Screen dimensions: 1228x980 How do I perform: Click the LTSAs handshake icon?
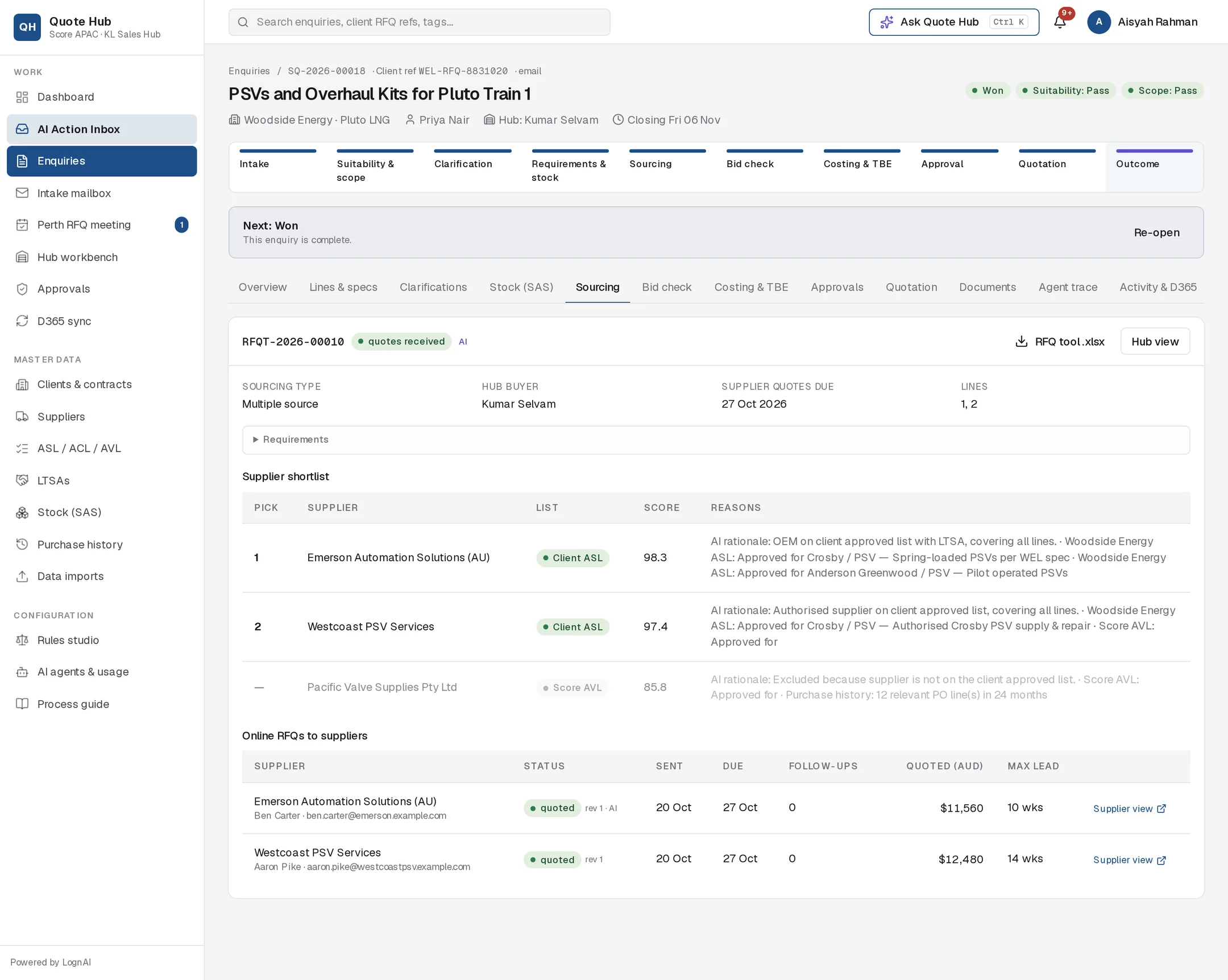coord(22,480)
